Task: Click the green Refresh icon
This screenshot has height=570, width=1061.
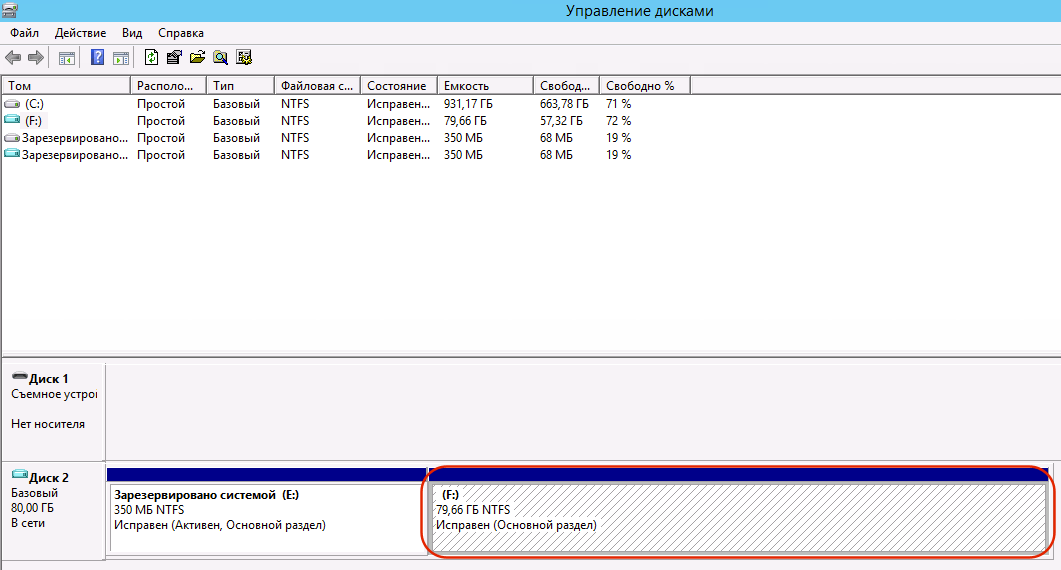Action: [x=152, y=57]
